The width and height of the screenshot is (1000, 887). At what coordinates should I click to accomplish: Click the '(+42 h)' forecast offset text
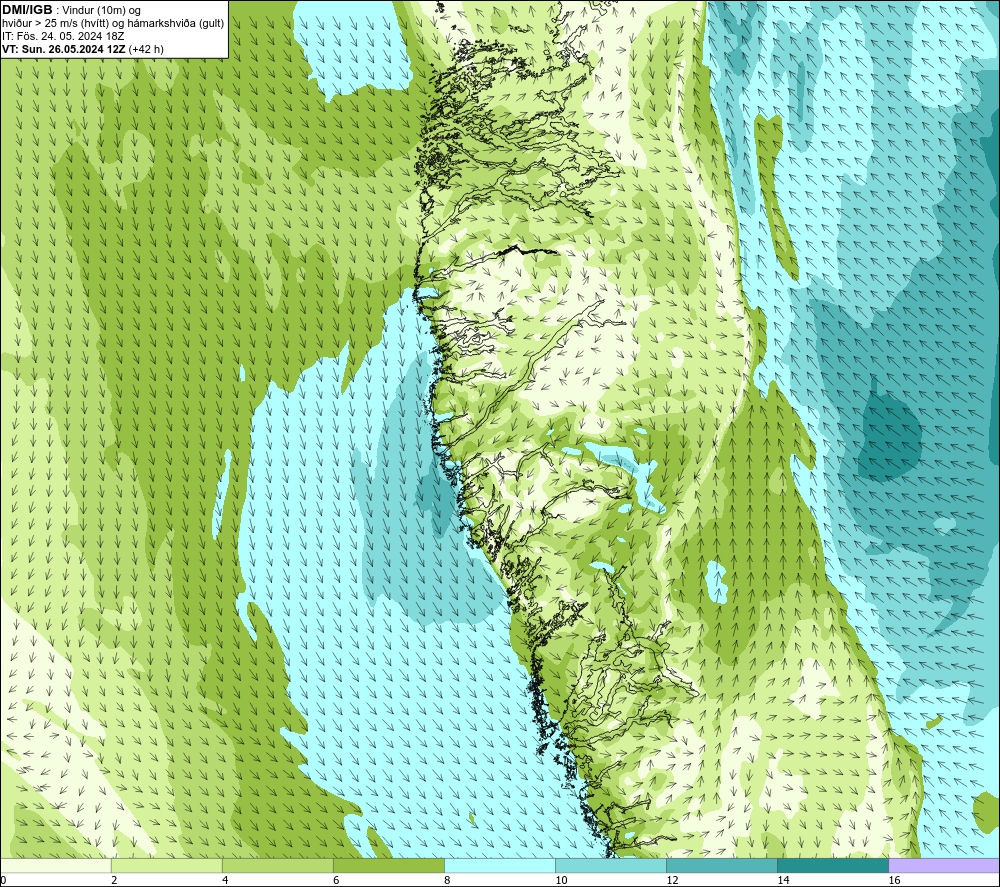coord(146,49)
